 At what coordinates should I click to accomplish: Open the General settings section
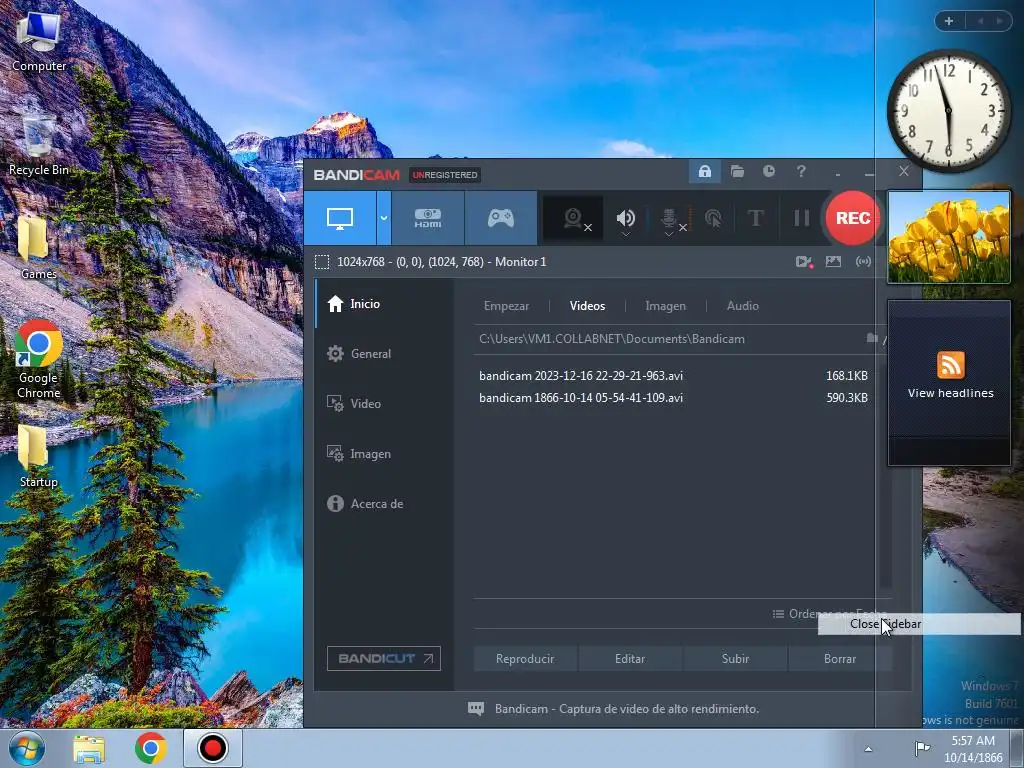(384, 354)
